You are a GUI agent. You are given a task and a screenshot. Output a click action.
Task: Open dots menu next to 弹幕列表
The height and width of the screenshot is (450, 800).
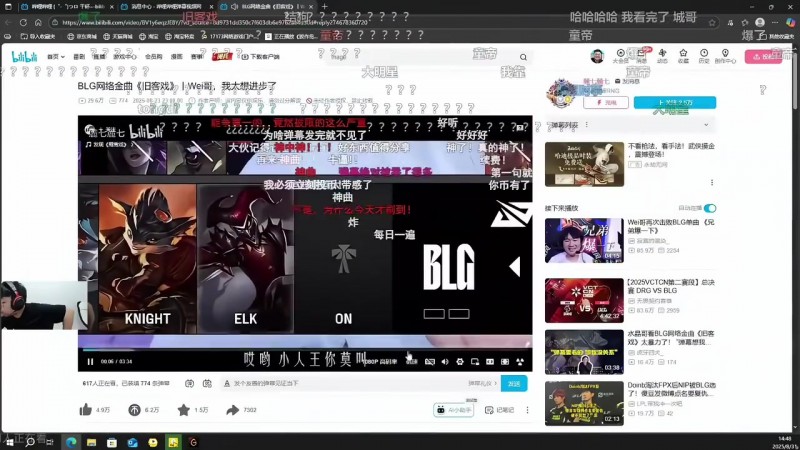tap(586, 124)
